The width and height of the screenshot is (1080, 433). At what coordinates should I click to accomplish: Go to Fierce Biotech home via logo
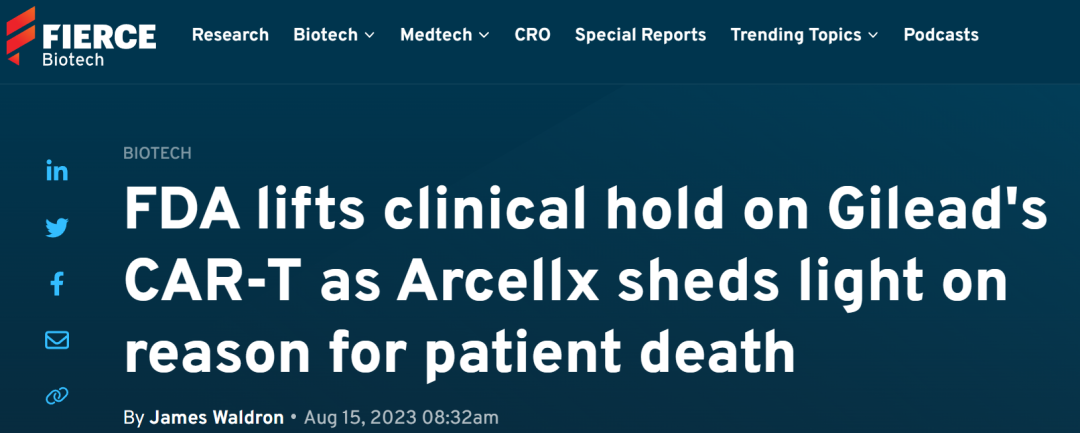point(81,36)
